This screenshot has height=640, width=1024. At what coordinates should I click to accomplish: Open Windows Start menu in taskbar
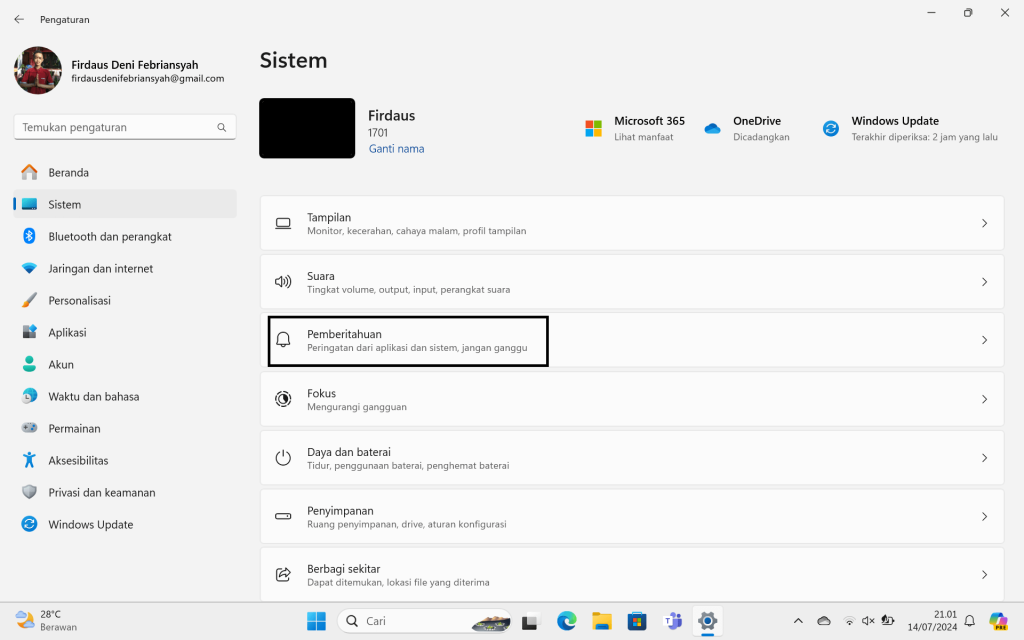(x=316, y=621)
